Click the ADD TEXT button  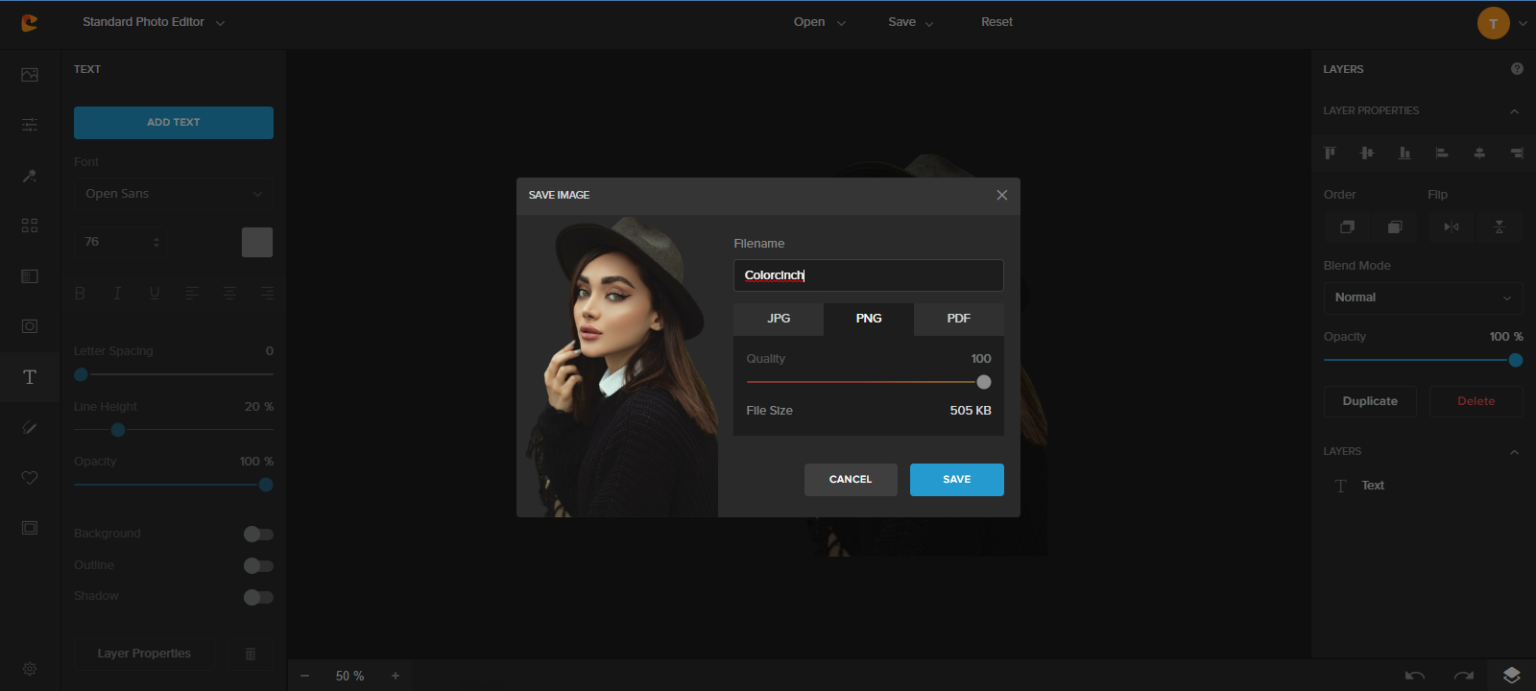[x=174, y=122]
